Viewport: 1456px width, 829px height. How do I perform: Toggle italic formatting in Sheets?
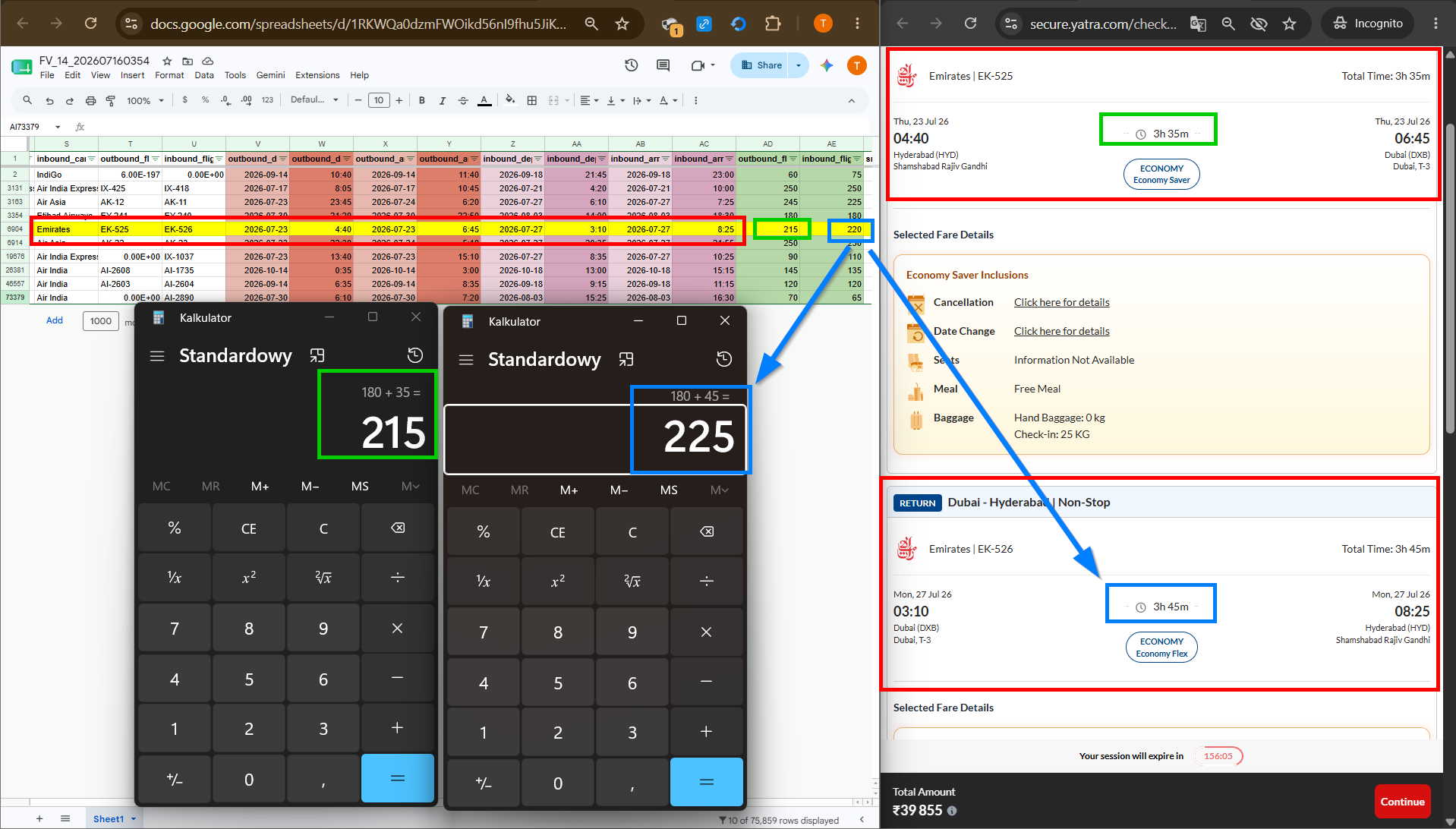coord(443,100)
